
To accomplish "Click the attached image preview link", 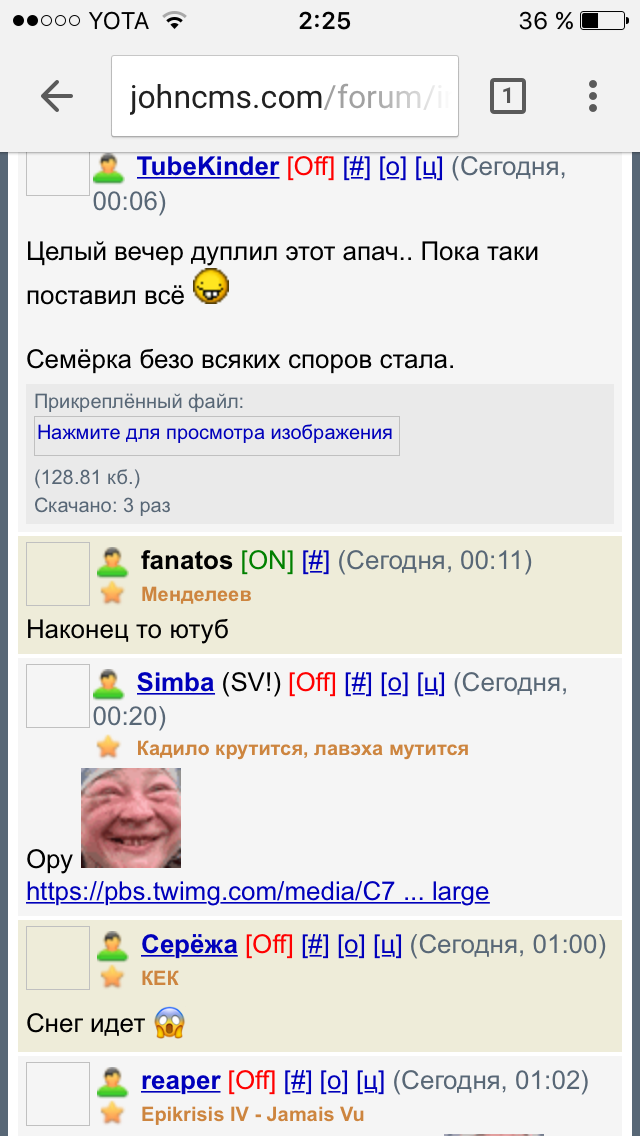I will 215,433.
